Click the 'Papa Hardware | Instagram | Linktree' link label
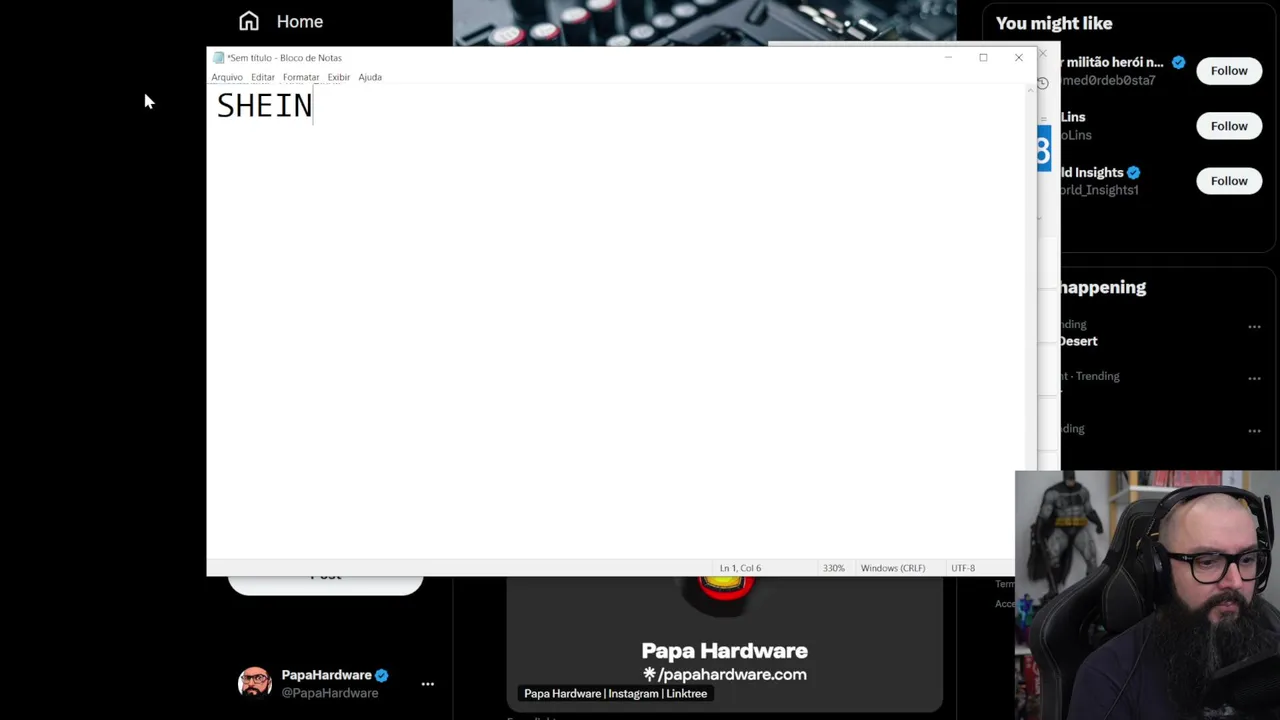The width and height of the screenshot is (1280, 720). click(615, 693)
